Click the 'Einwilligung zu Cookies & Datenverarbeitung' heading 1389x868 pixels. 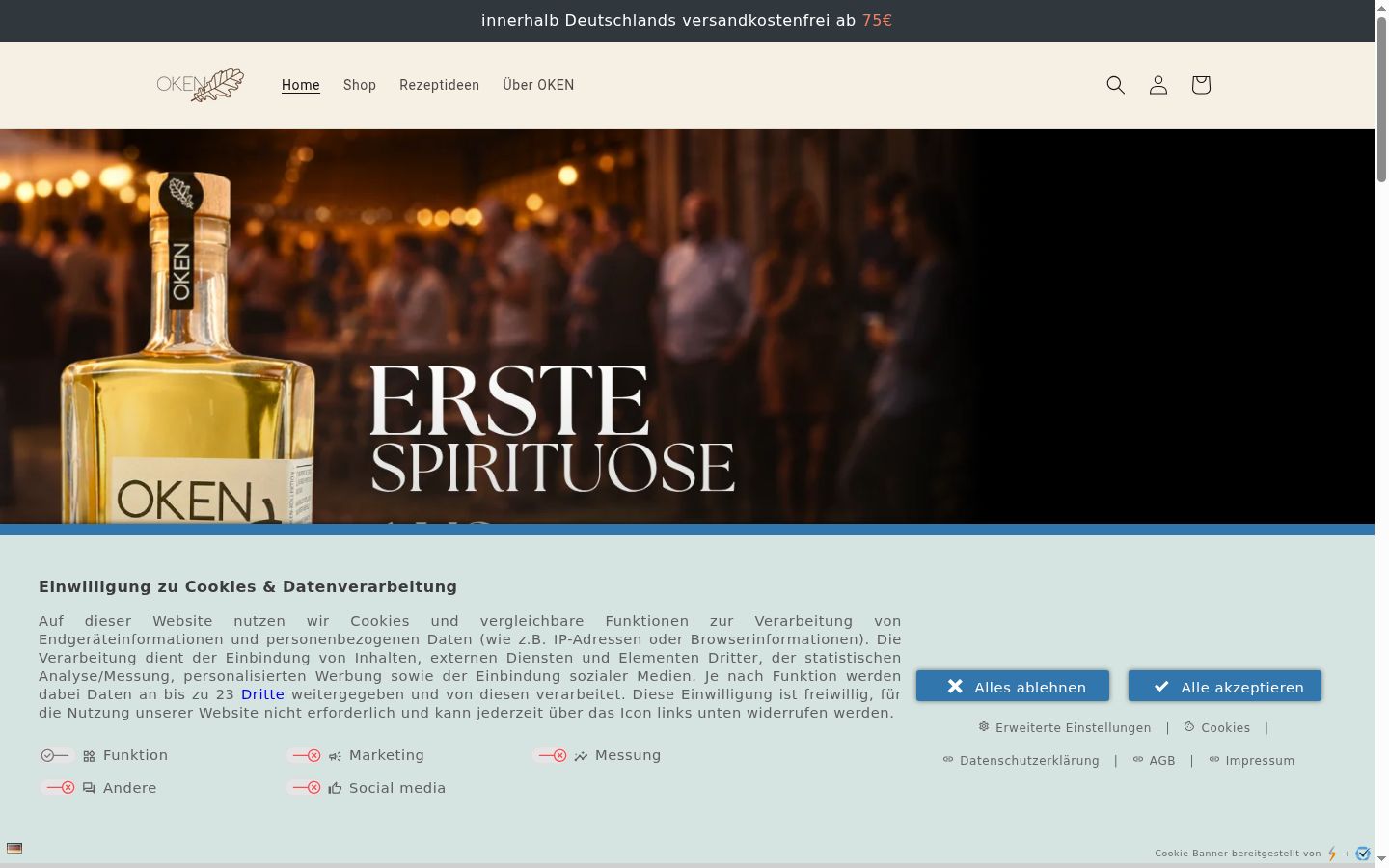[x=248, y=586]
